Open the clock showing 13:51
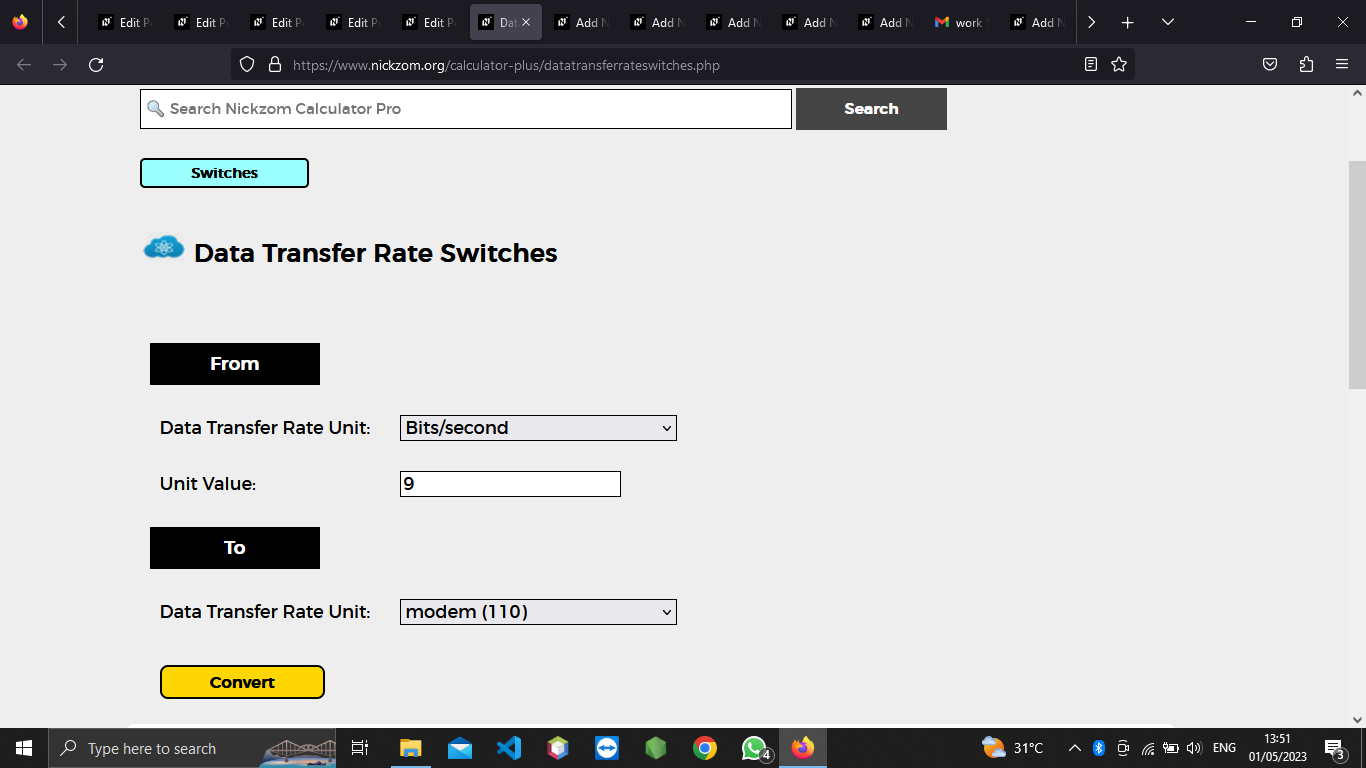The height and width of the screenshot is (768, 1366). [1278, 748]
